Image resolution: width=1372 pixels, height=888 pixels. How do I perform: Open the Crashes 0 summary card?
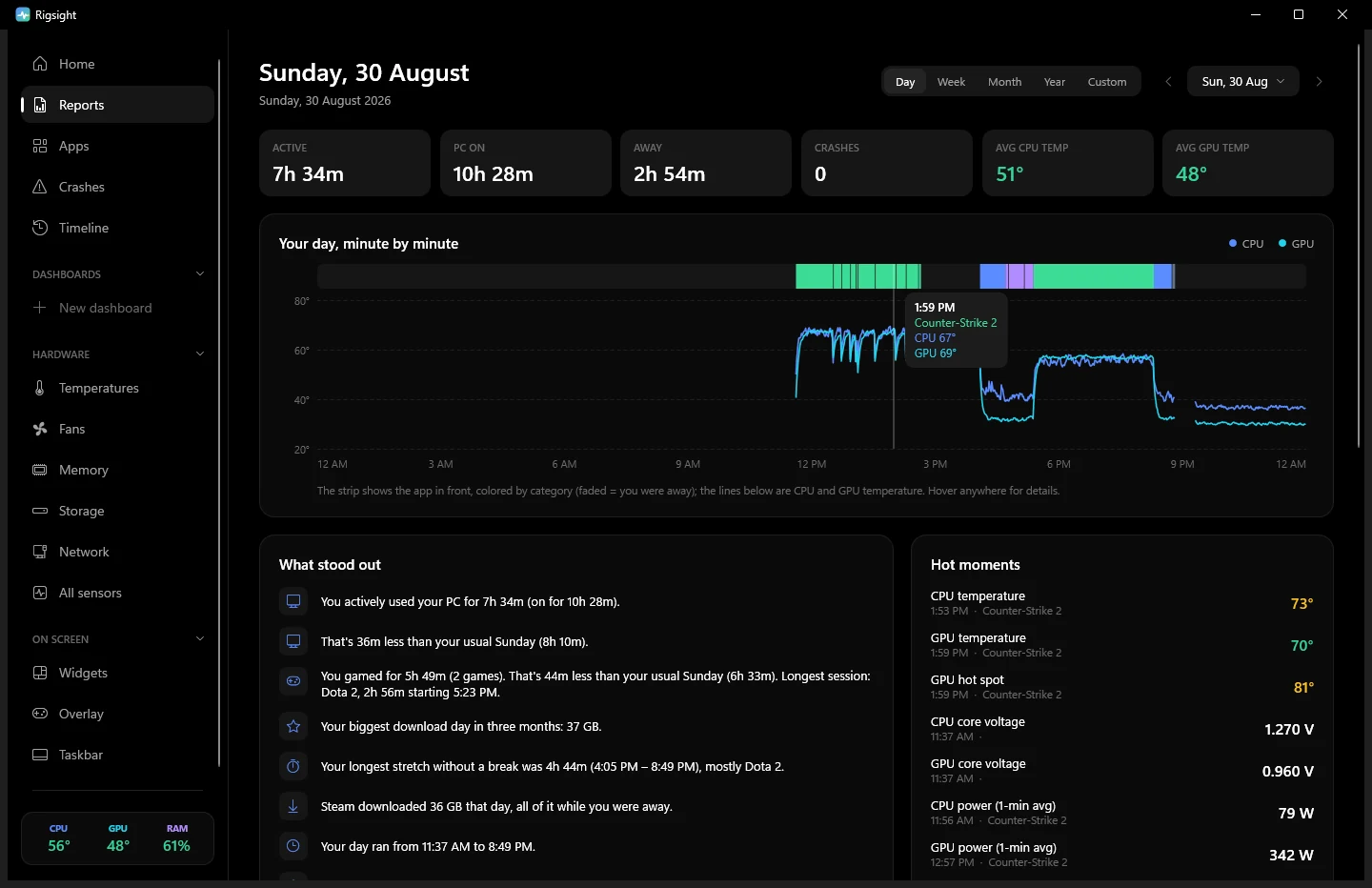coord(887,163)
